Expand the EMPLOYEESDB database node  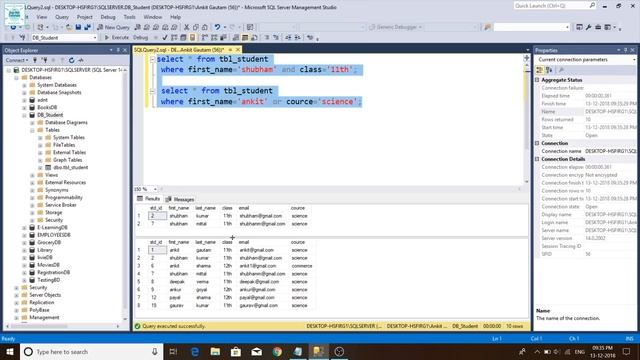[24, 235]
